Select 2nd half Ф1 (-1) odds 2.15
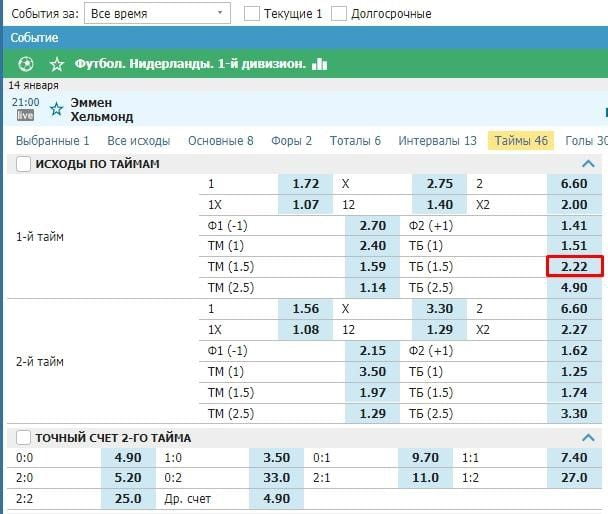This screenshot has width=608, height=514. click(x=372, y=350)
